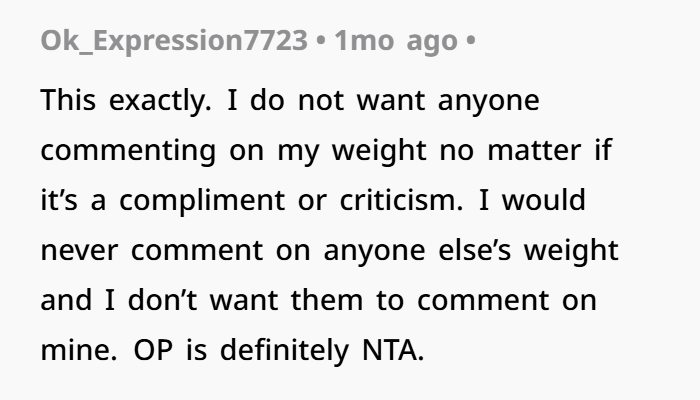Click the word "compliment" in the comment
This screenshot has width=700, height=400.
click(202, 200)
